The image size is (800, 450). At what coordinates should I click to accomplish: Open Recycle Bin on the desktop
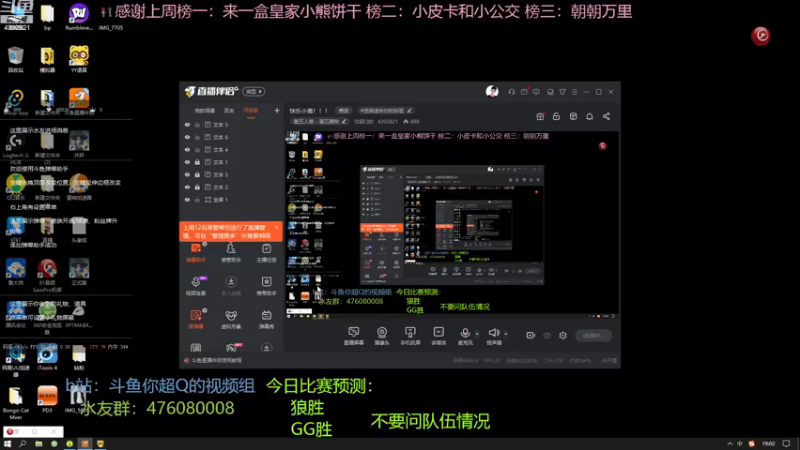click(16, 59)
